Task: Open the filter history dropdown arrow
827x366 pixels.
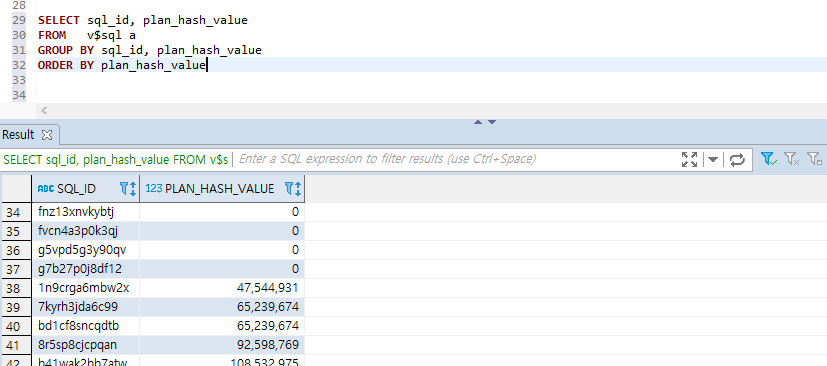Action: click(x=713, y=159)
